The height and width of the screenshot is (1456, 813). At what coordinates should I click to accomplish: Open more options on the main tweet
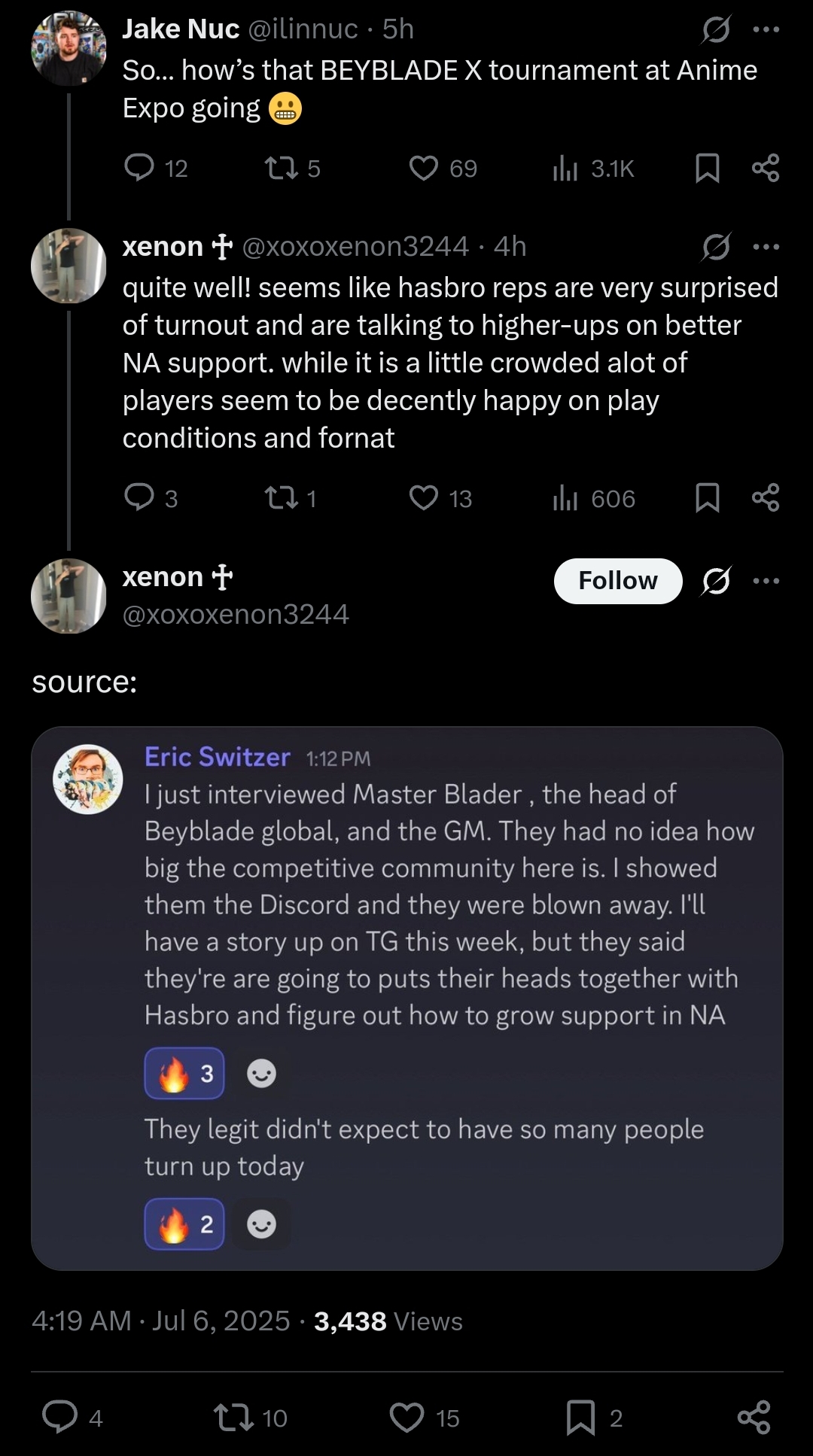[766, 581]
